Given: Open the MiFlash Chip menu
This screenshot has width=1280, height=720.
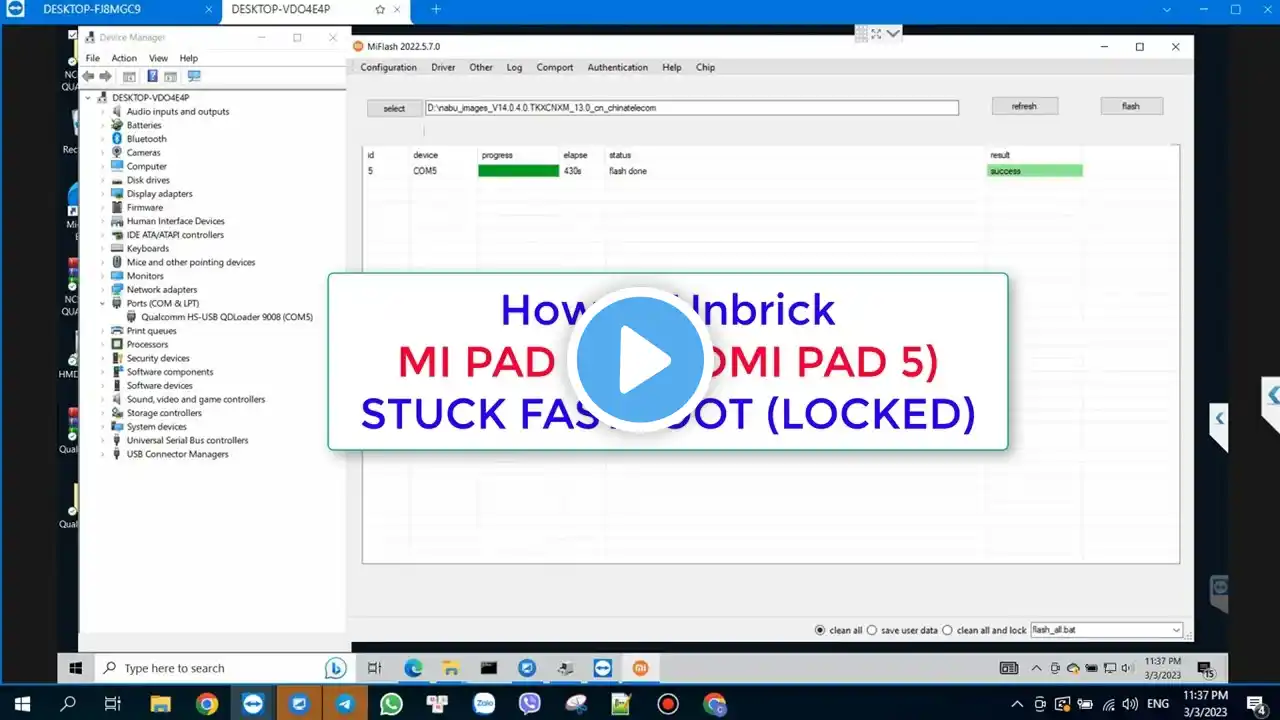Looking at the screenshot, I should (705, 67).
